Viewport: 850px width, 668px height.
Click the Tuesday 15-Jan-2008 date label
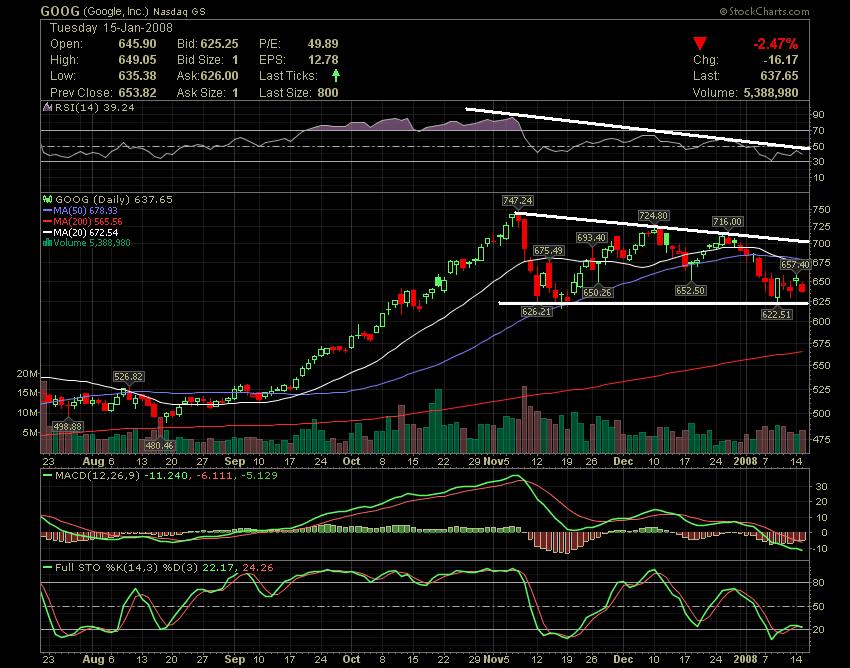[x=111, y=28]
